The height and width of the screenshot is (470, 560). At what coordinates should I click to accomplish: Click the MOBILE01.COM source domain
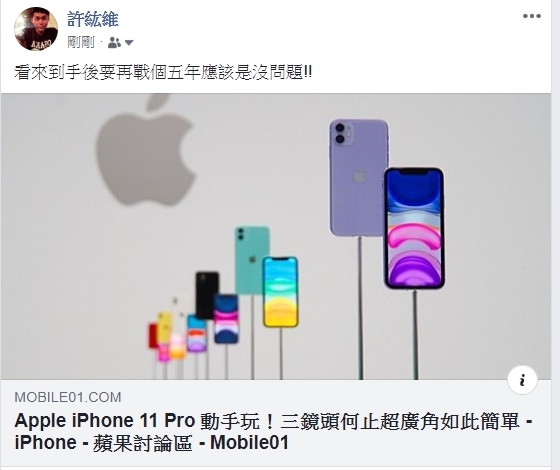[68, 398]
